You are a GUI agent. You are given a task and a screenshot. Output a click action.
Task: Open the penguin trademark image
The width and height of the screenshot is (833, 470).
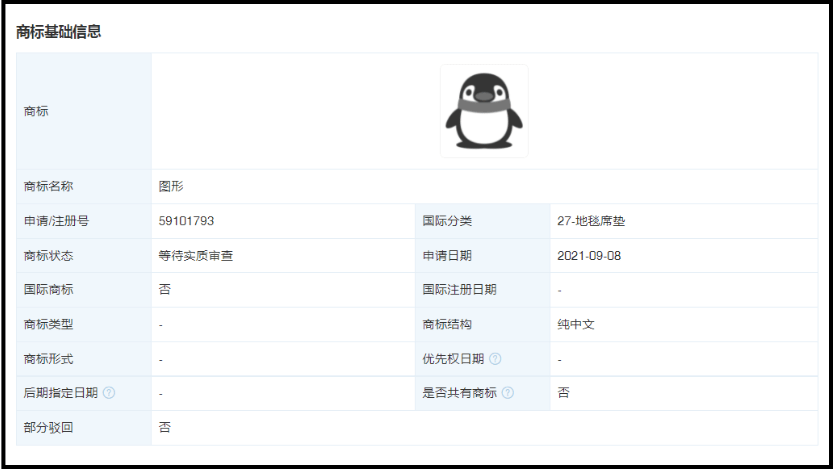[484, 111]
